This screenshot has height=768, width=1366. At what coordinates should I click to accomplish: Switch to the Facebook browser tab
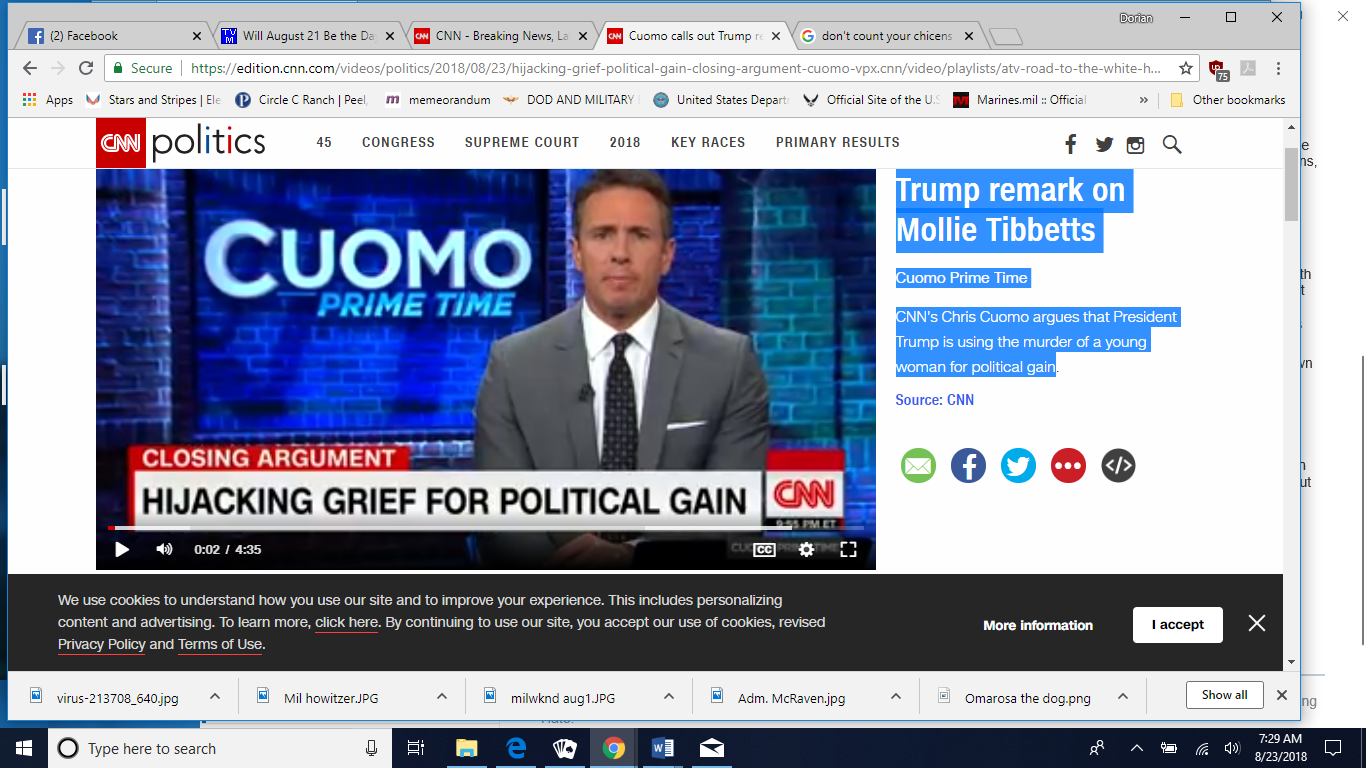(x=110, y=36)
